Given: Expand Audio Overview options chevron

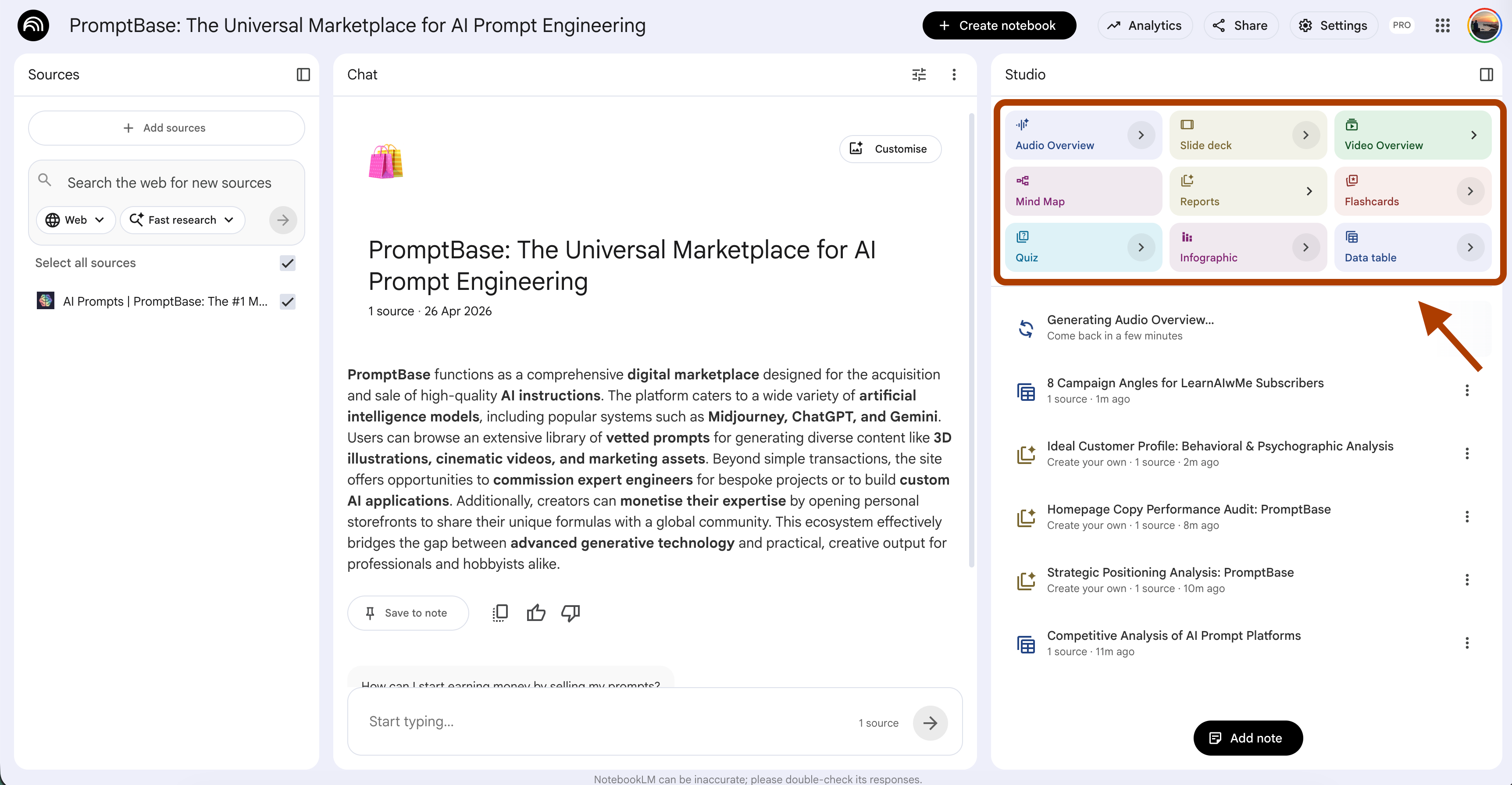Looking at the screenshot, I should pyautogui.click(x=1141, y=135).
